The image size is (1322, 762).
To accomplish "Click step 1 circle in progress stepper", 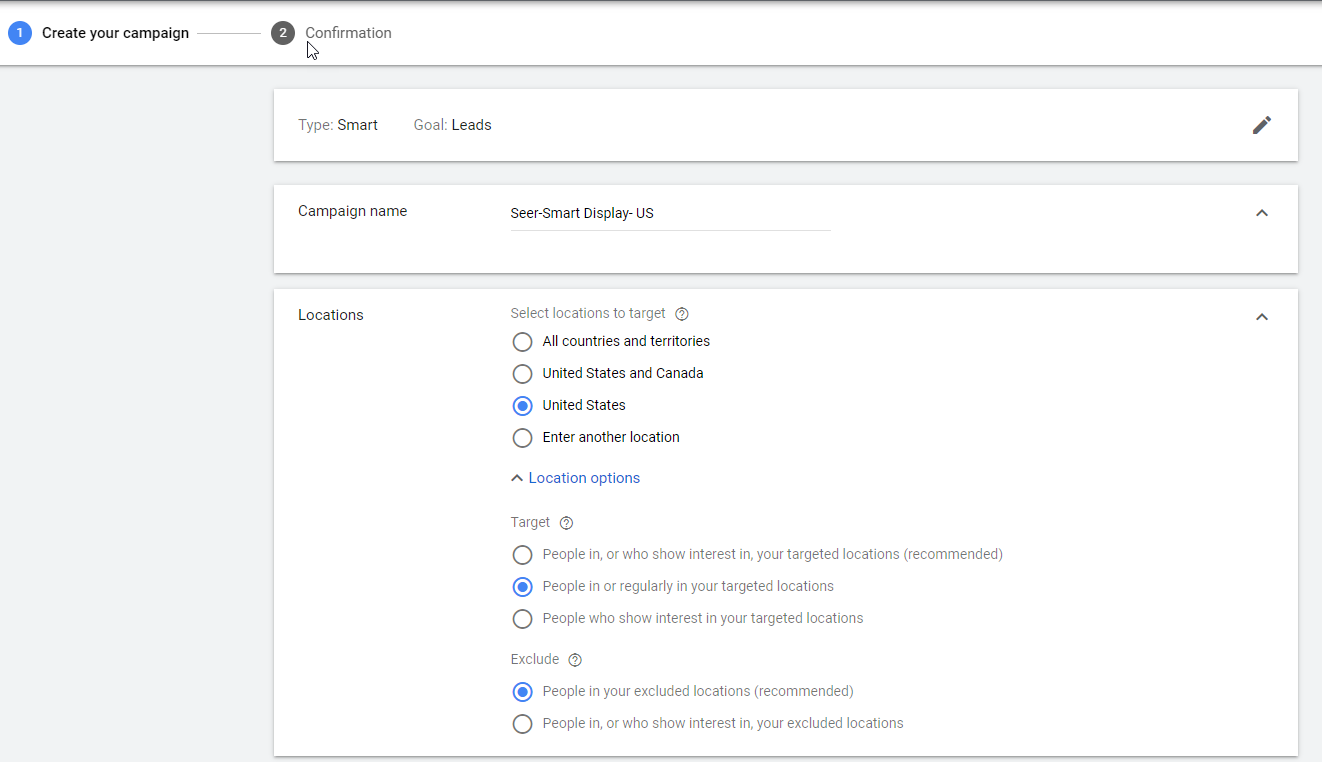I will click(x=19, y=33).
